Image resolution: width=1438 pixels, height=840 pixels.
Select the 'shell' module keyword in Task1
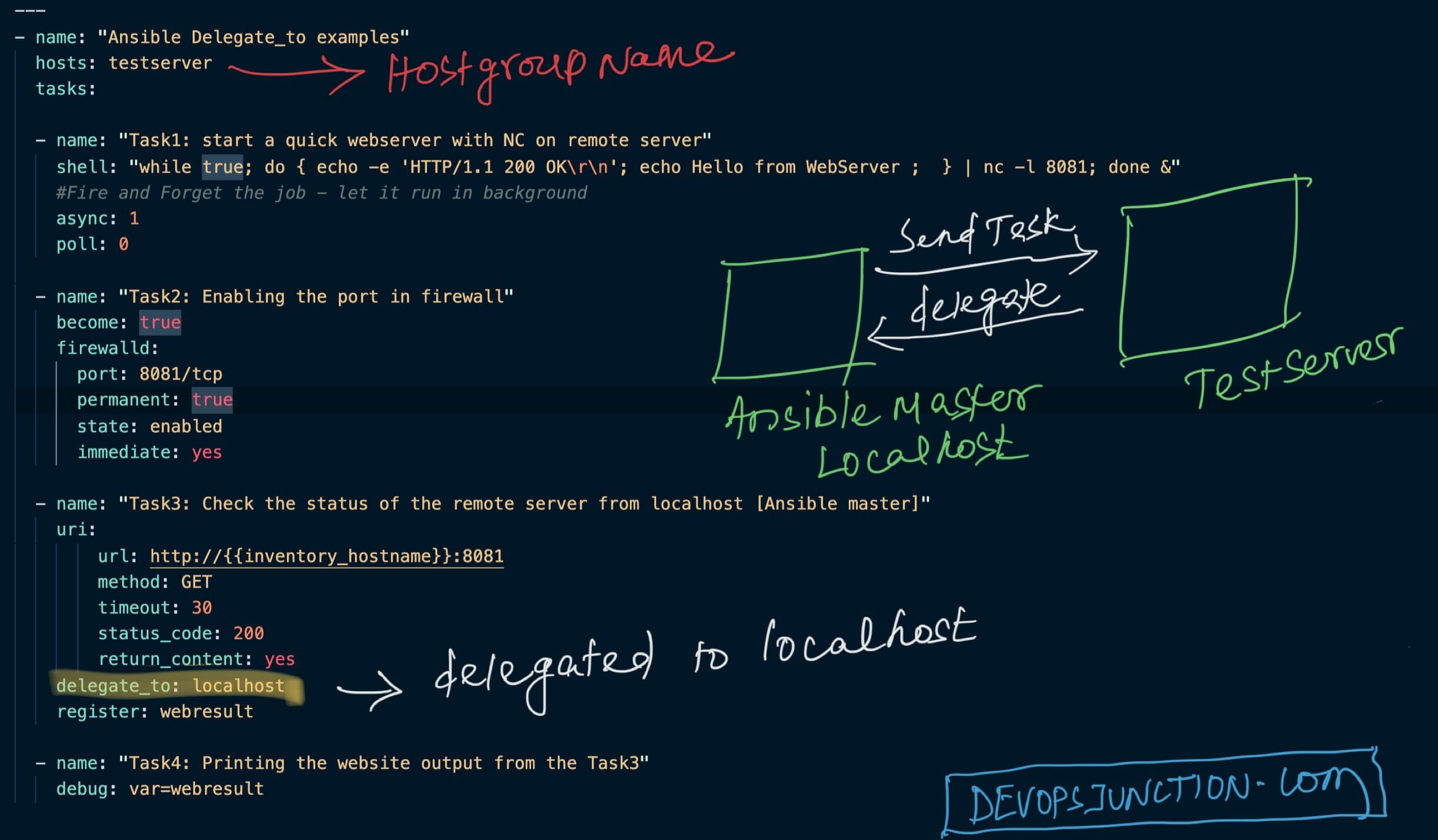pos(76,167)
